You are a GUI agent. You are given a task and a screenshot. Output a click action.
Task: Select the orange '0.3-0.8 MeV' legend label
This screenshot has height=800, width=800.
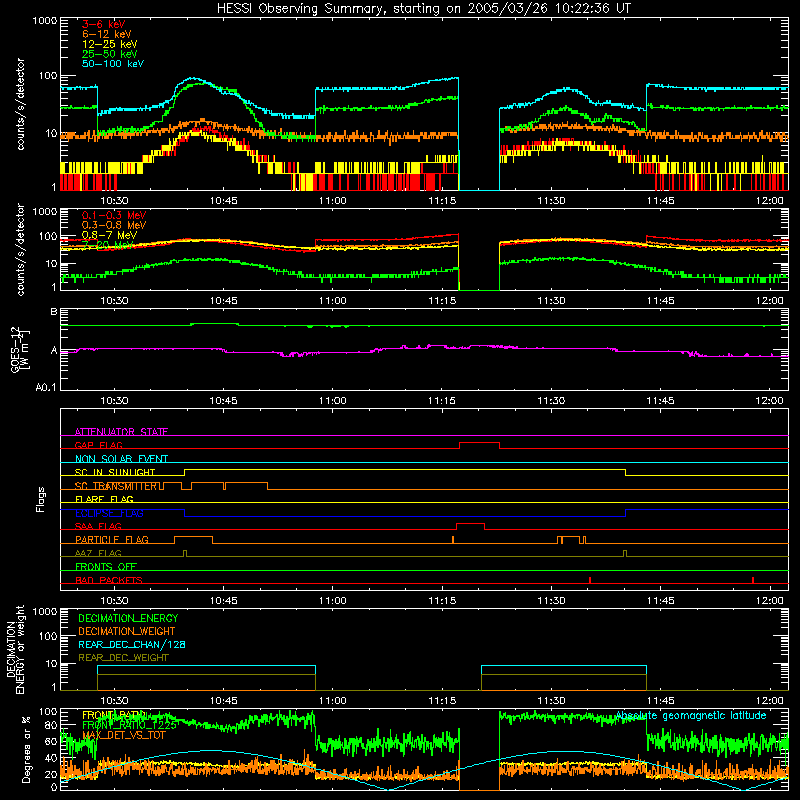coord(114,225)
